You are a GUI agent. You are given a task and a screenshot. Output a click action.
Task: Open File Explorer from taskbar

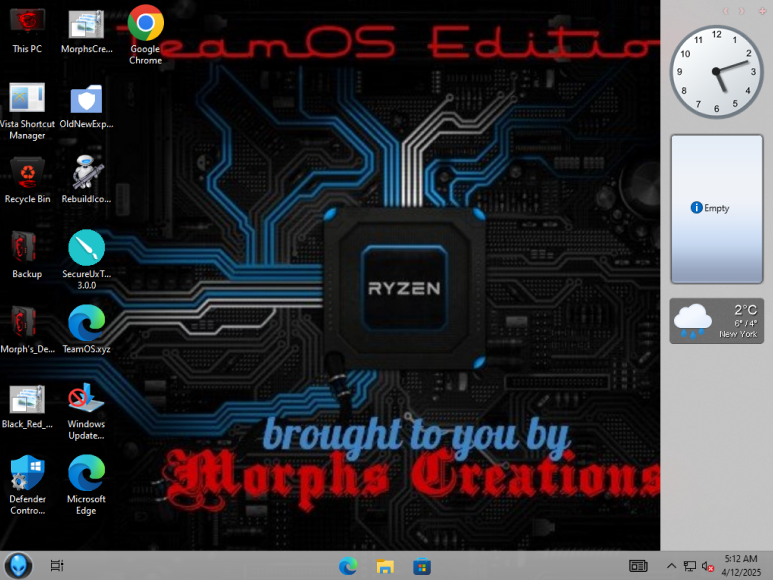(385, 566)
